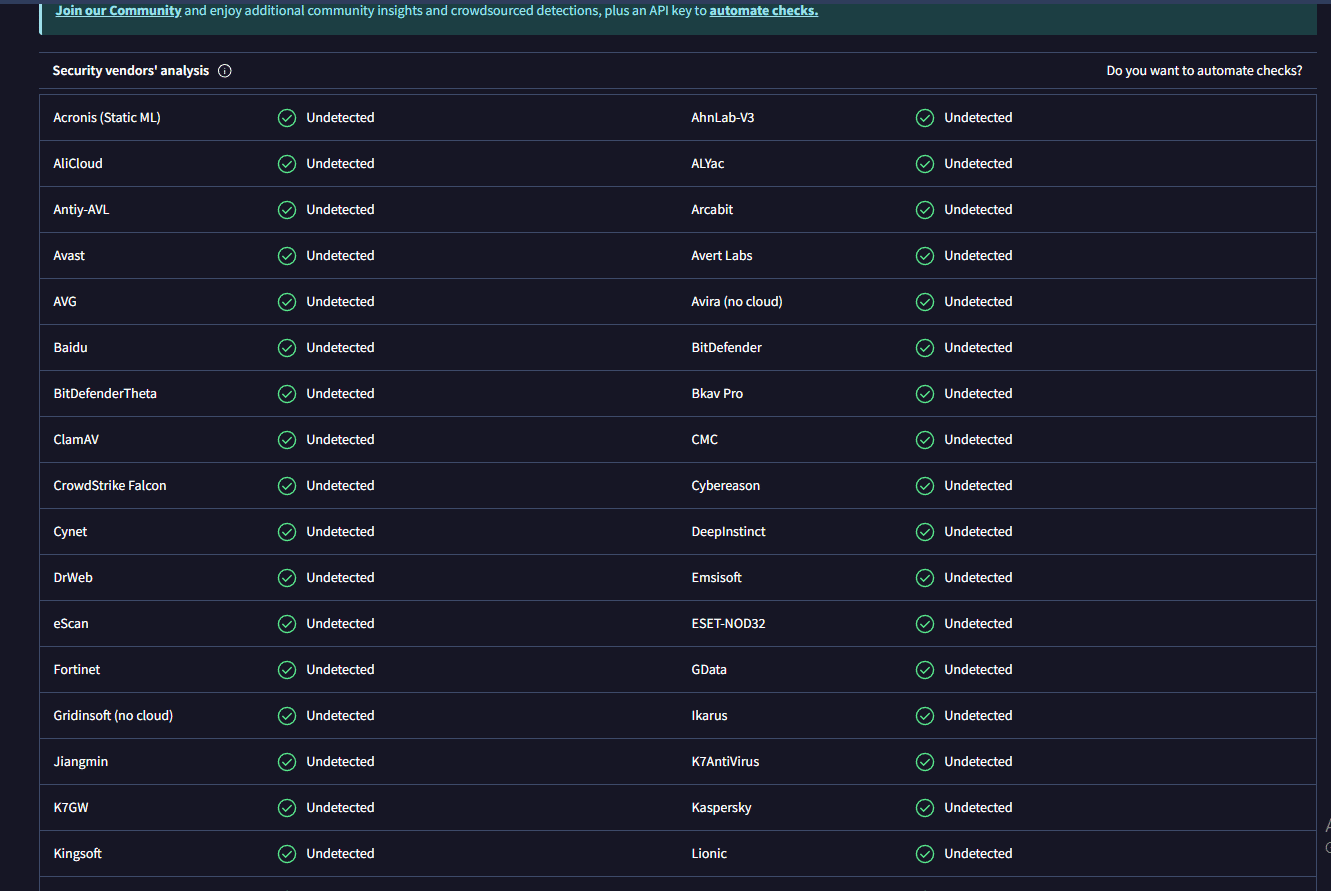This screenshot has height=891, width=1331.
Task: Click the green check icon for Cybereason
Action: pyautogui.click(x=925, y=486)
